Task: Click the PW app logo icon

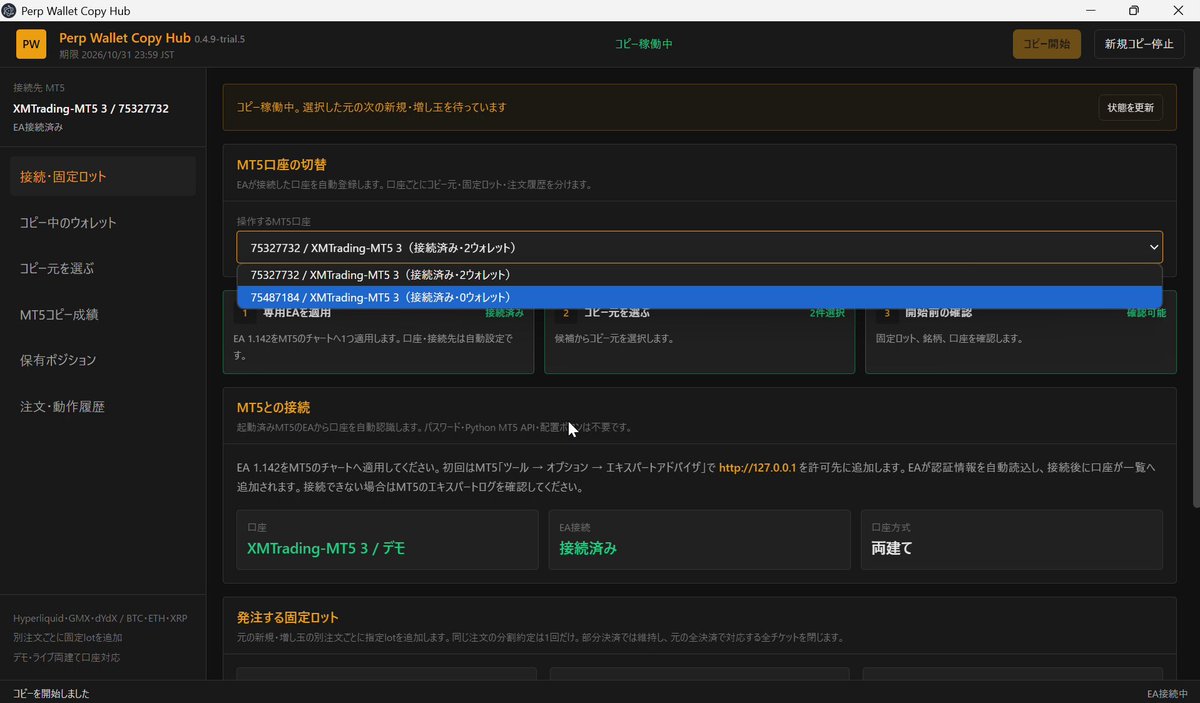Action: (x=31, y=44)
